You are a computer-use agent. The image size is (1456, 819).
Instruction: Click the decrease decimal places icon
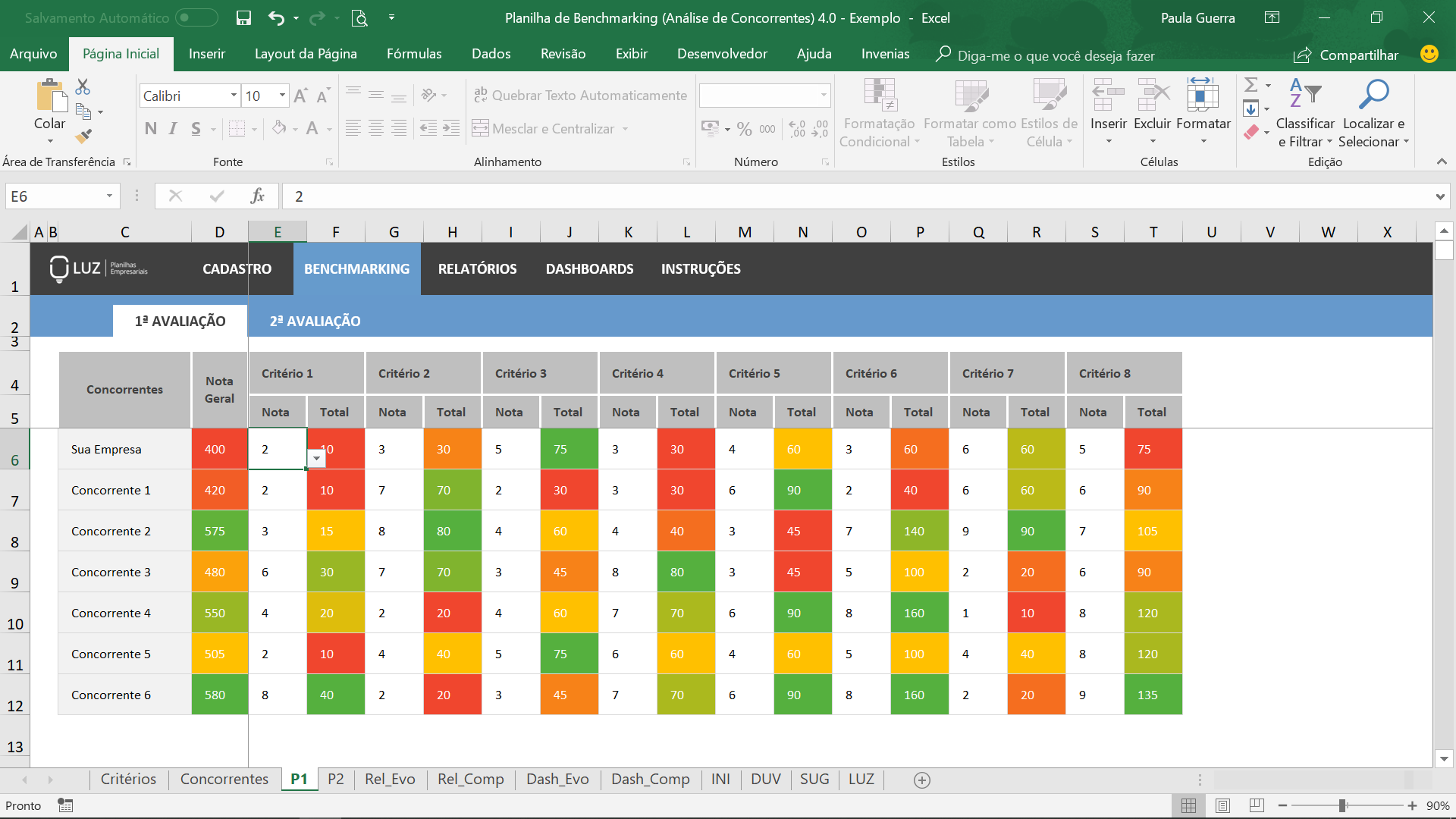pyautogui.click(x=820, y=129)
